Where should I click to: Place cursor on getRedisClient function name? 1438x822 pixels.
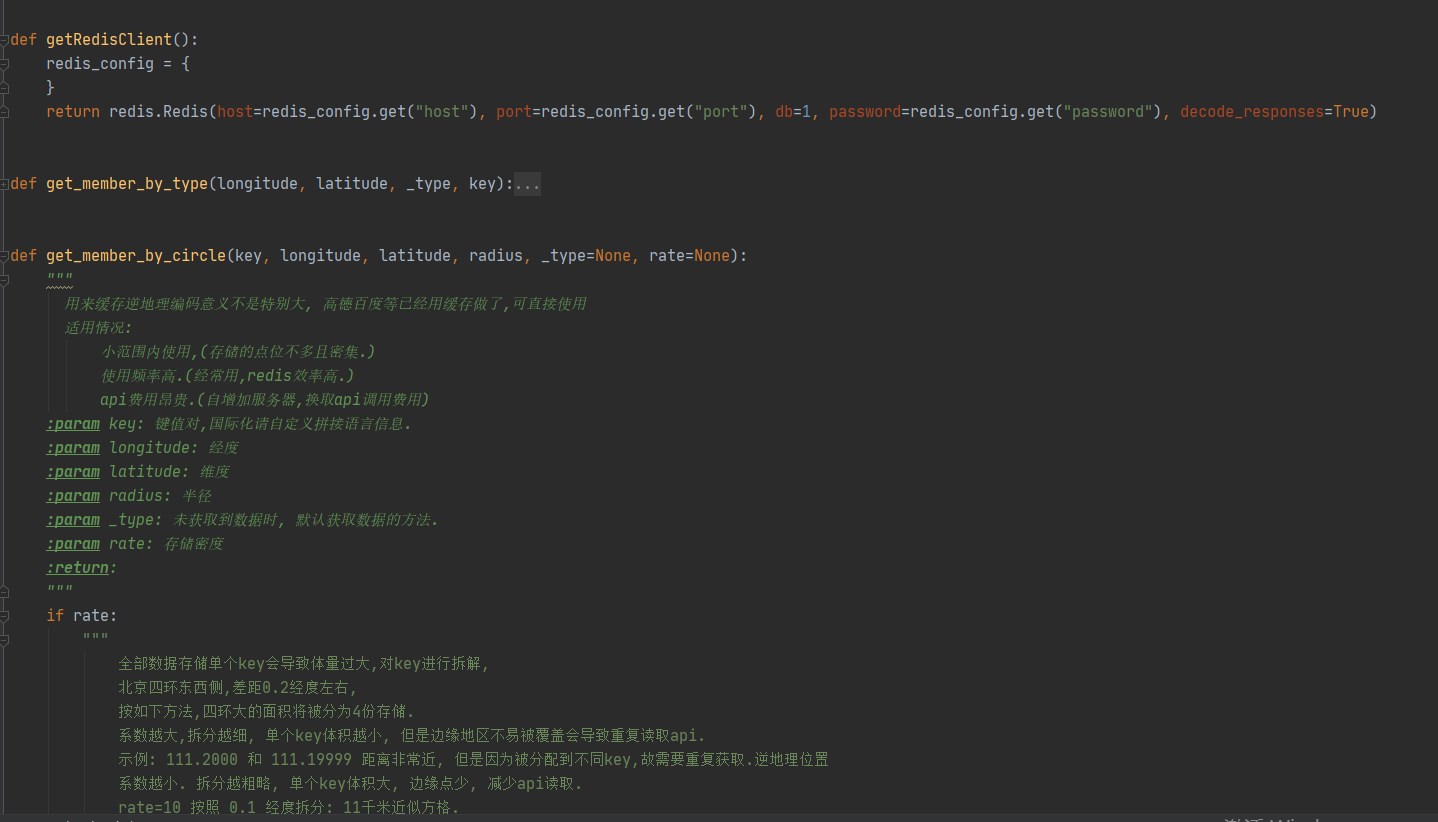click(109, 40)
